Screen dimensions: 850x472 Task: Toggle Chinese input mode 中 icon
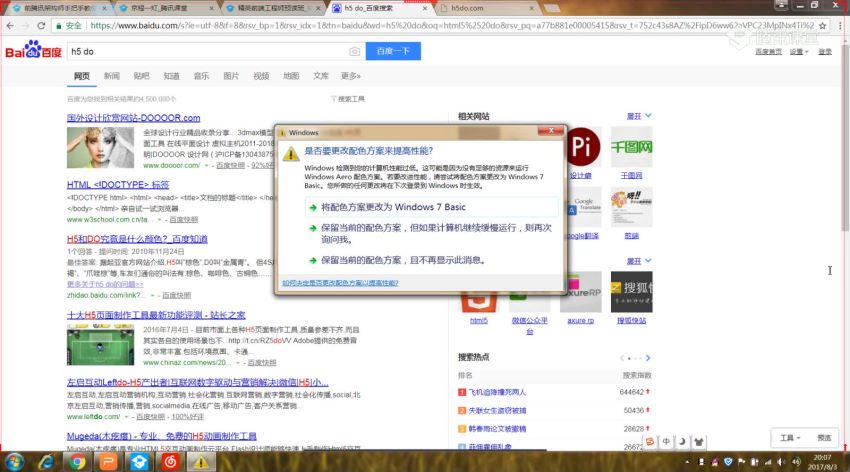(x=666, y=442)
